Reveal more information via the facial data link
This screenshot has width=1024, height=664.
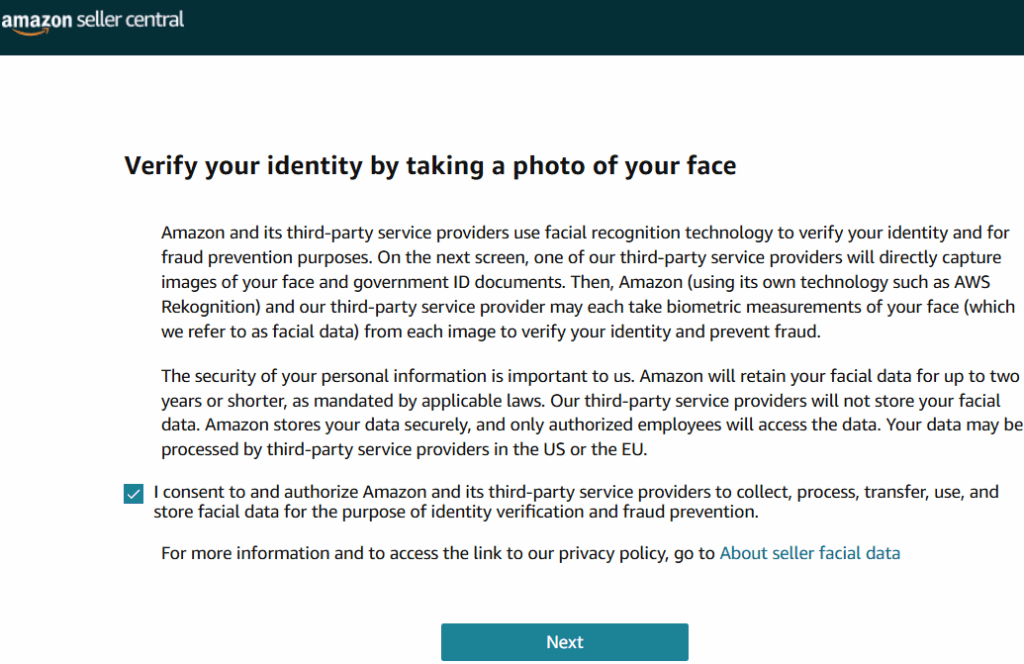(809, 552)
